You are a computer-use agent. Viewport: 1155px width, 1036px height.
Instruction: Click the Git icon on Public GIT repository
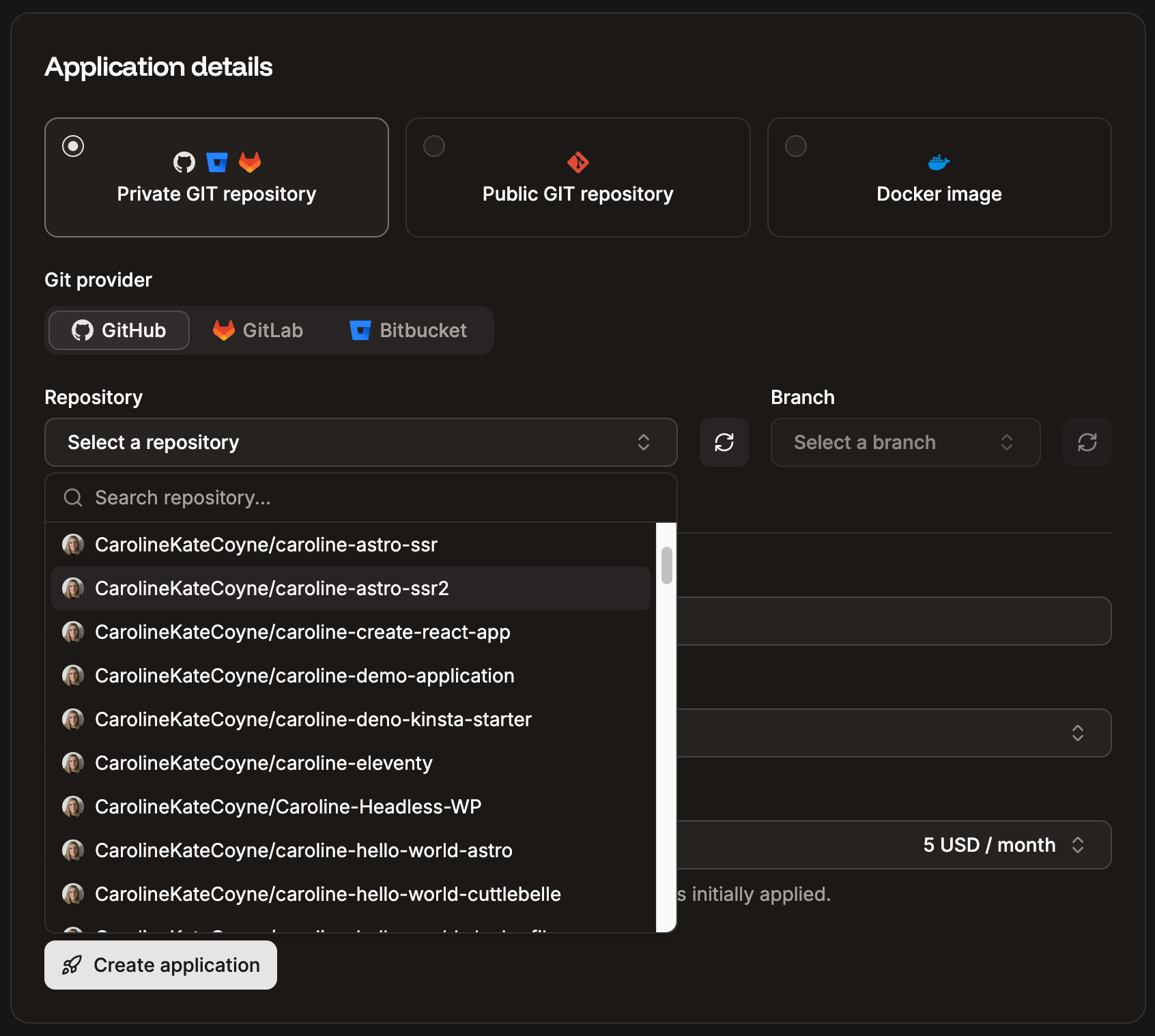[577, 162]
